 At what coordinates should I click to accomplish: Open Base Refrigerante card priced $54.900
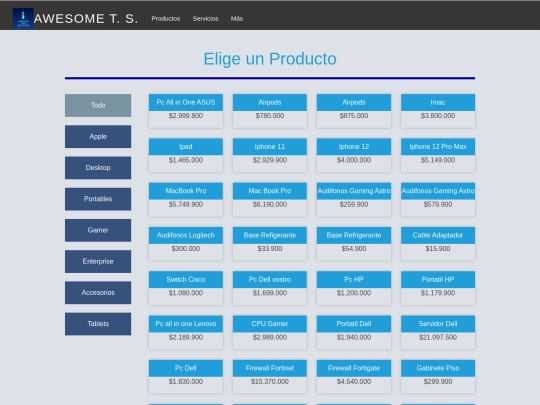[x=354, y=244]
